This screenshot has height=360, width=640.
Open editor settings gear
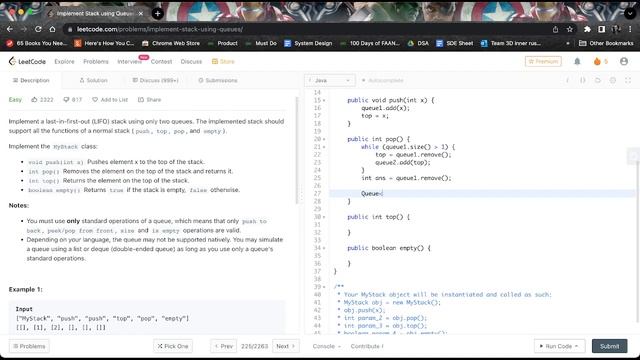613,80
